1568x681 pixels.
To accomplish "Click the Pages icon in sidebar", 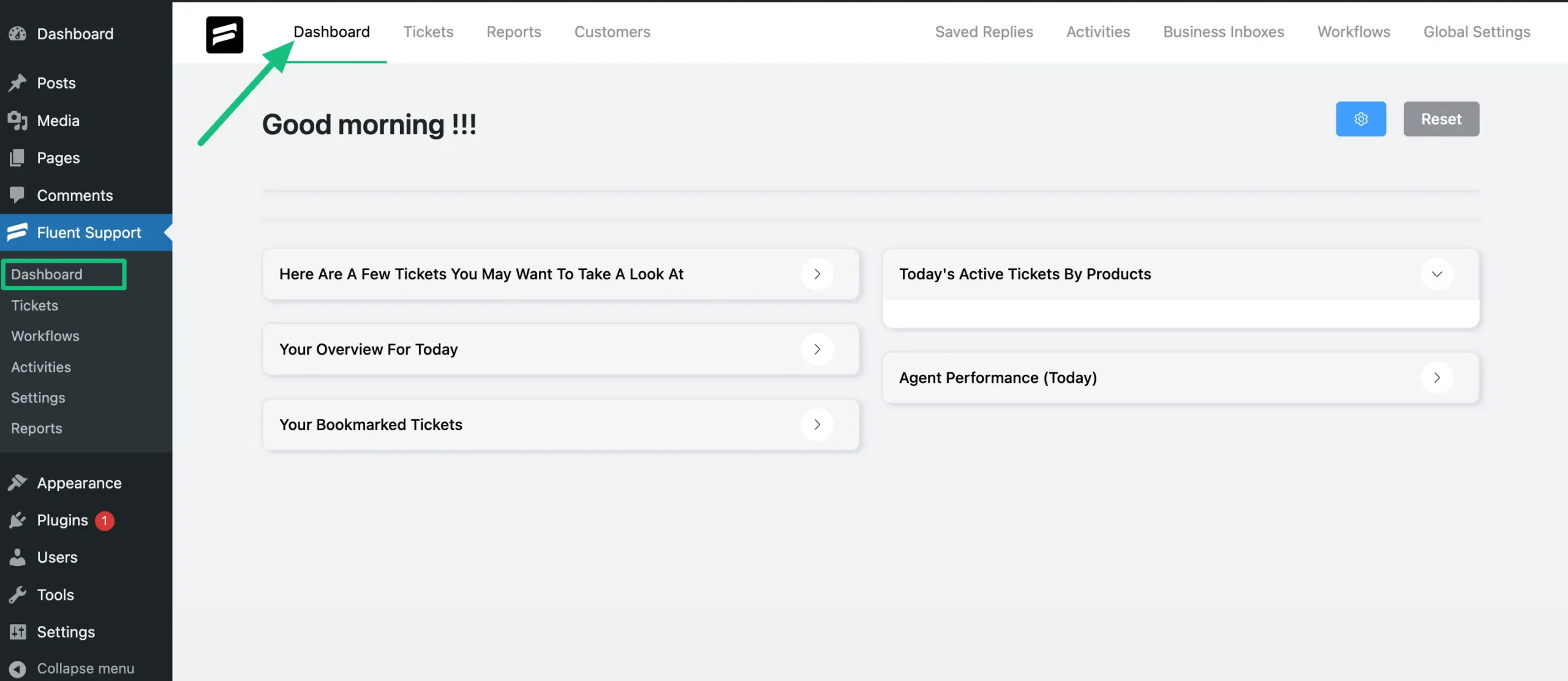I will [18, 158].
